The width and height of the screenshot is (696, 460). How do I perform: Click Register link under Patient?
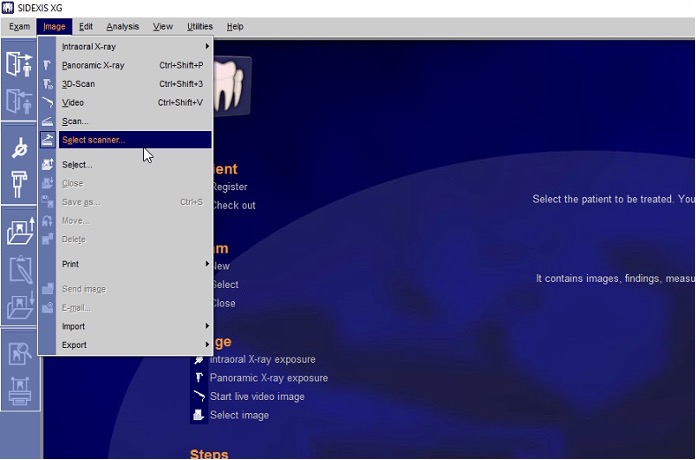pyautogui.click(x=229, y=187)
